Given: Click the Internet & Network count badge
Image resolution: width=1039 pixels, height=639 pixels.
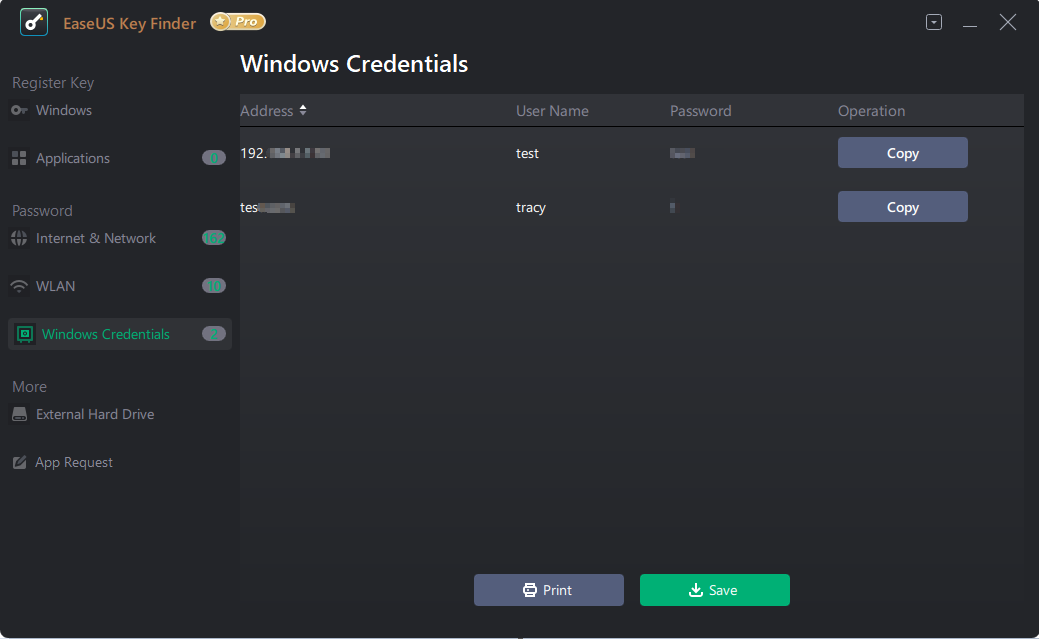Looking at the screenshot, I should 214,238.
